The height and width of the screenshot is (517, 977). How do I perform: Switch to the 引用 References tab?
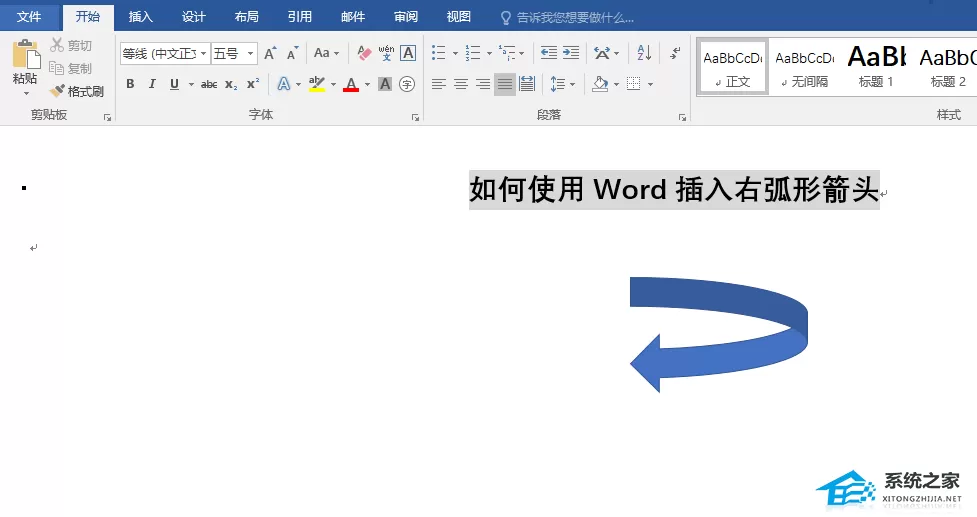[x=299, y=17]
